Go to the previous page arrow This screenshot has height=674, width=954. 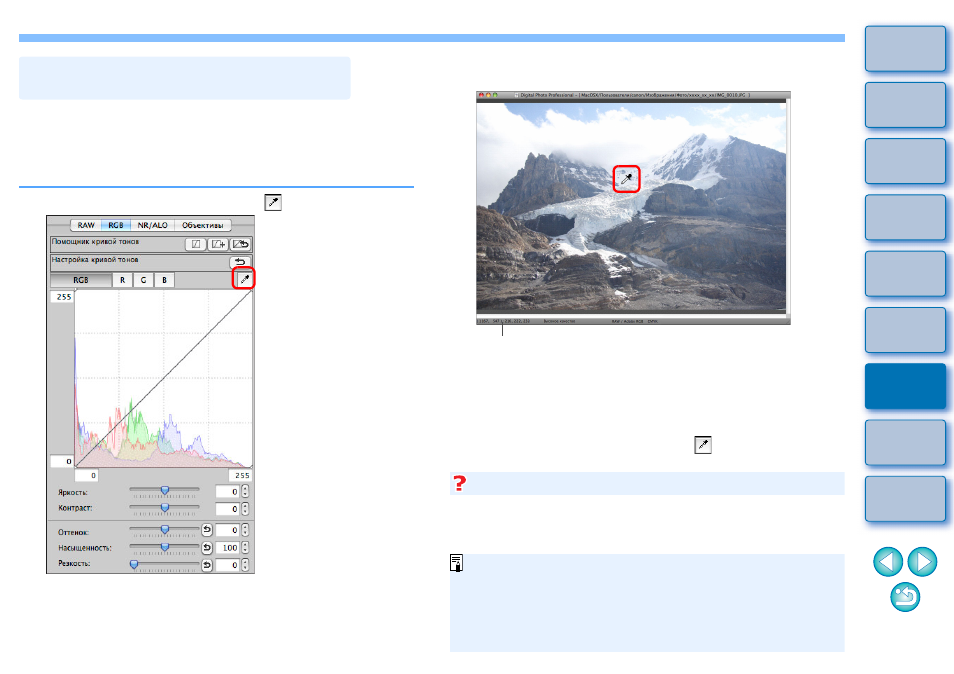[888, 561]
